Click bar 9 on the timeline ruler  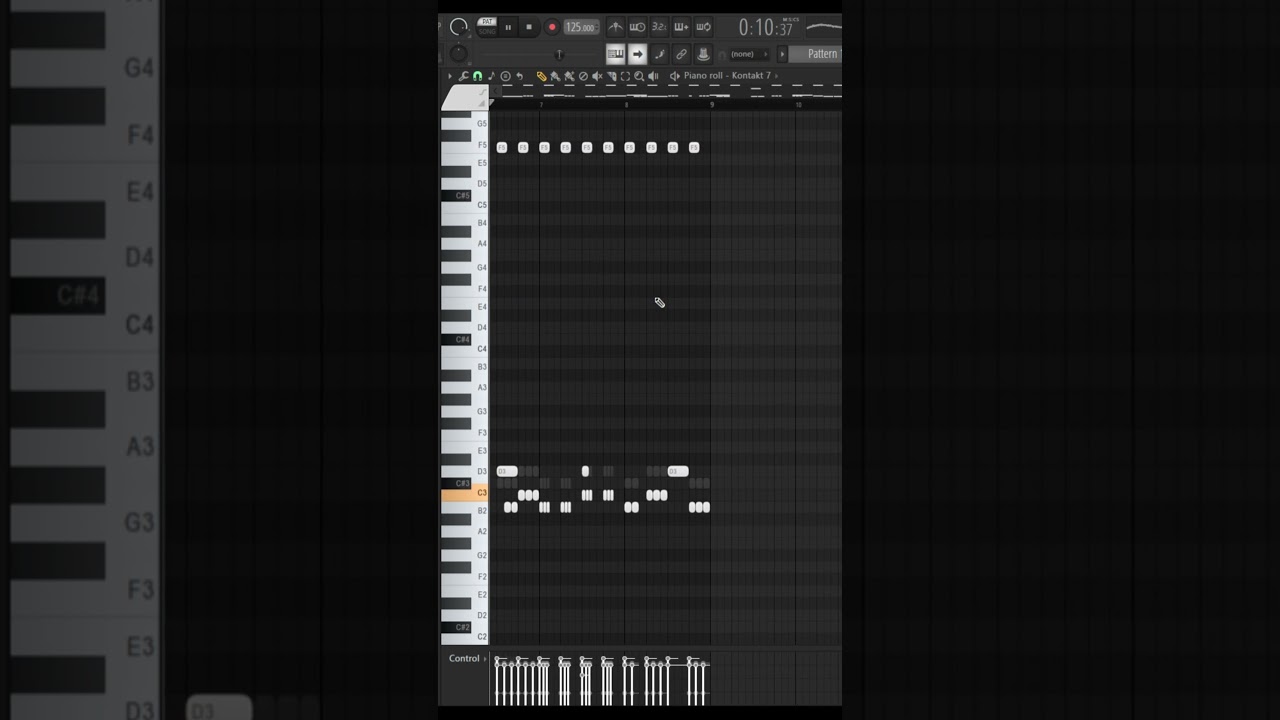click(712, 104)
